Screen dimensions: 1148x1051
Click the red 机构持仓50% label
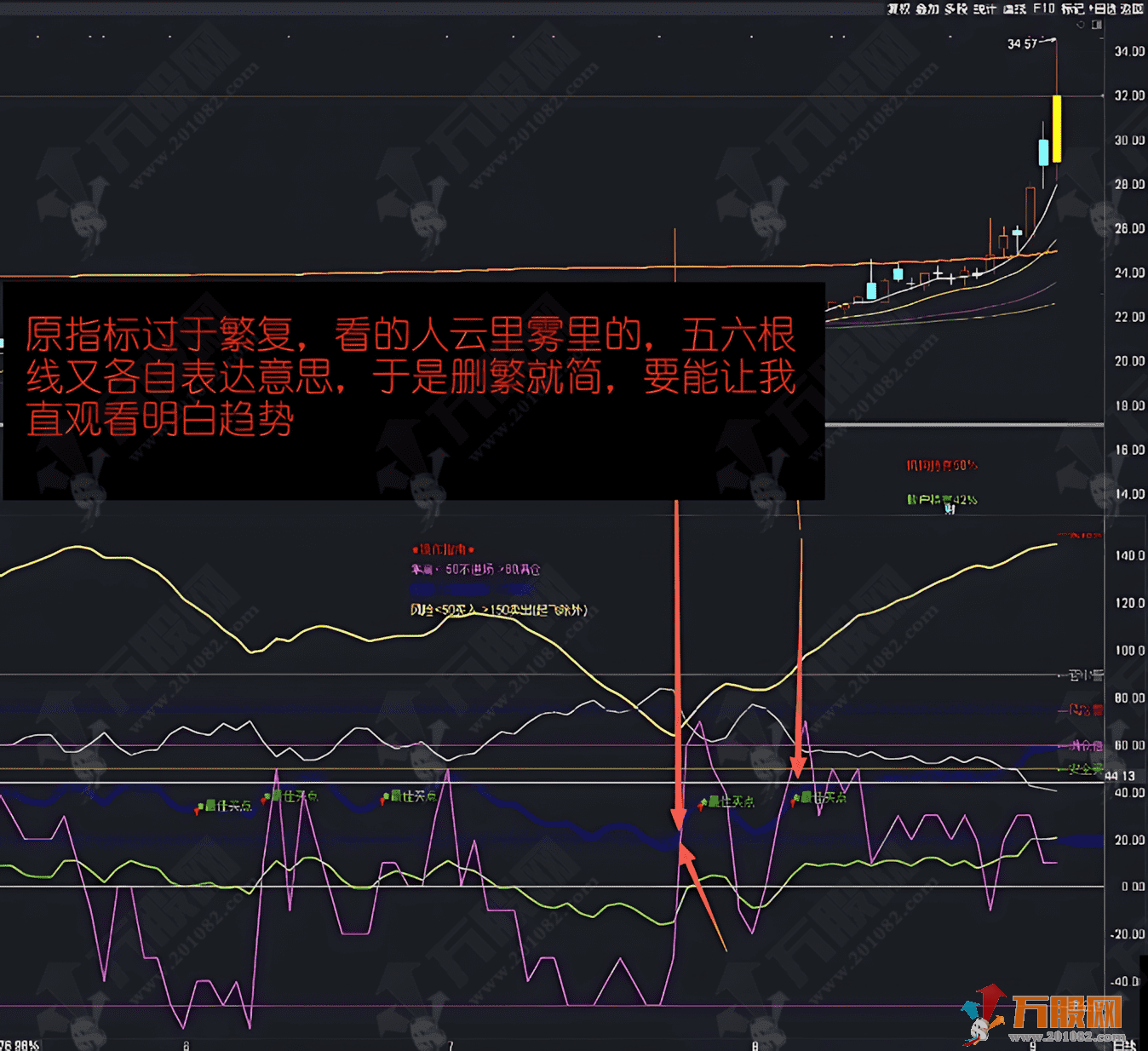[x=944, y=465]
